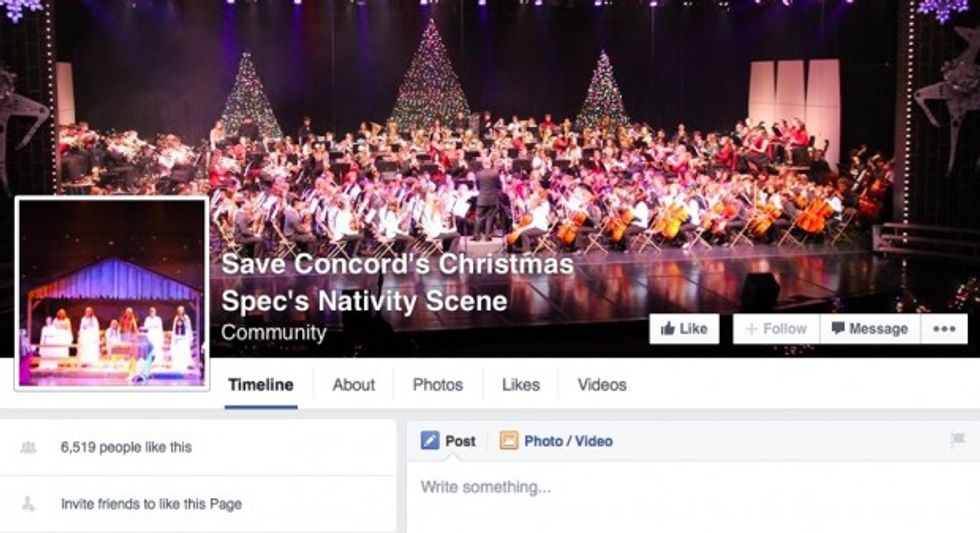Click the orange Photo / Video icon
This screenshot has height=533, width=980.
(509, 441)
